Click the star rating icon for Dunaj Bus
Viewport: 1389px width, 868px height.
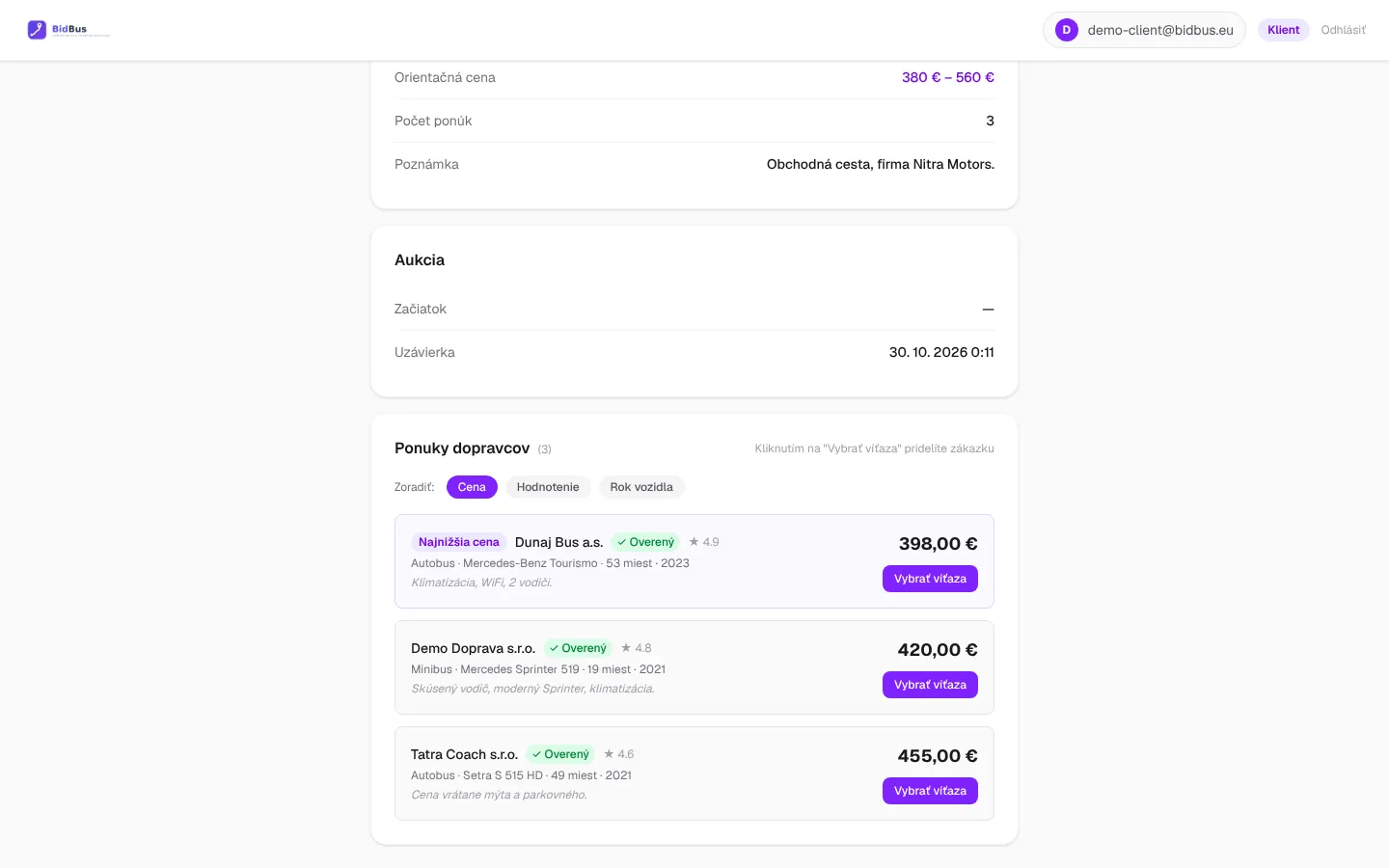(694, 542)
